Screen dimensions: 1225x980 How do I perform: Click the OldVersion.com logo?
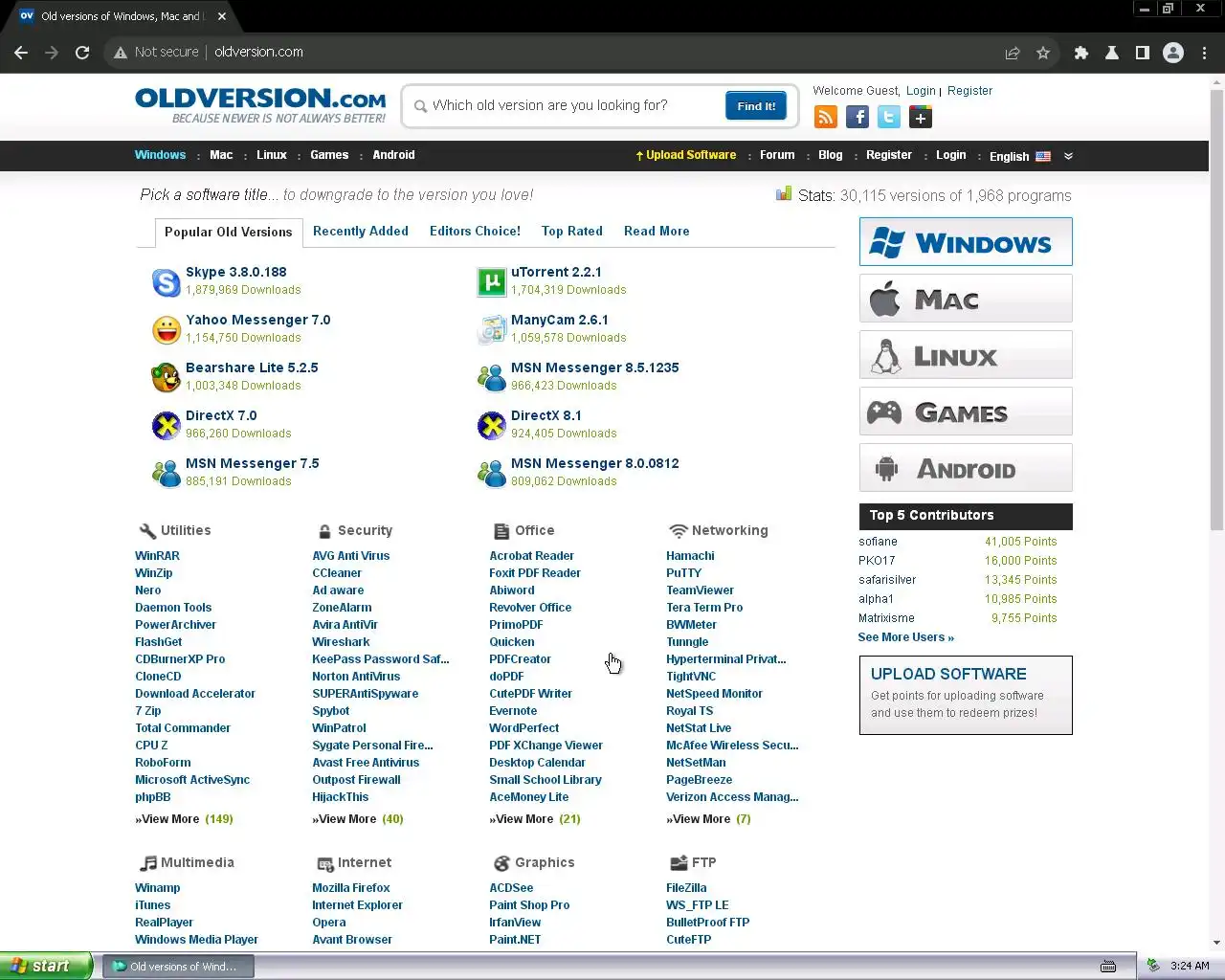coord(260,105)
